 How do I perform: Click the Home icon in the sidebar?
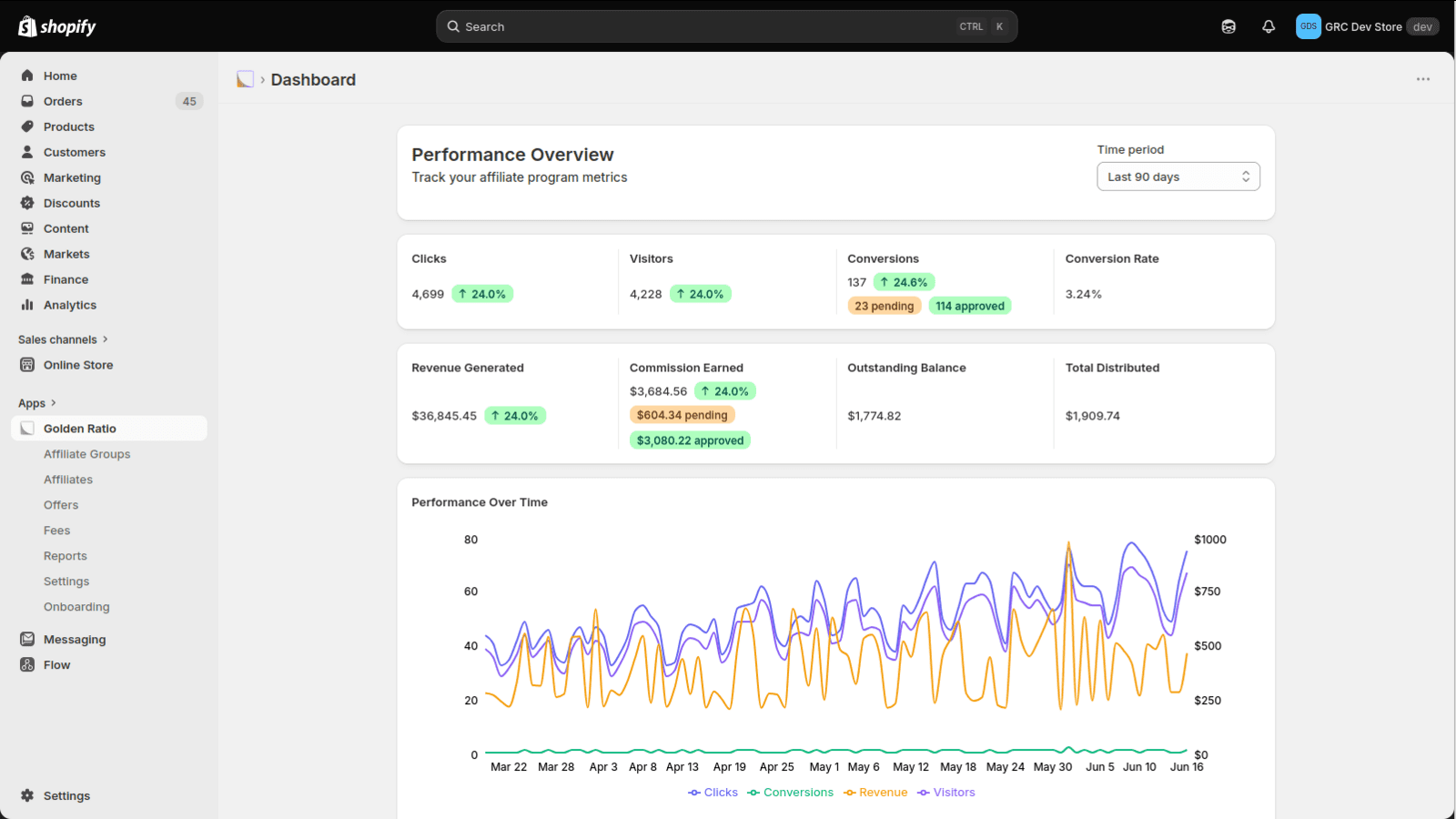27,76
